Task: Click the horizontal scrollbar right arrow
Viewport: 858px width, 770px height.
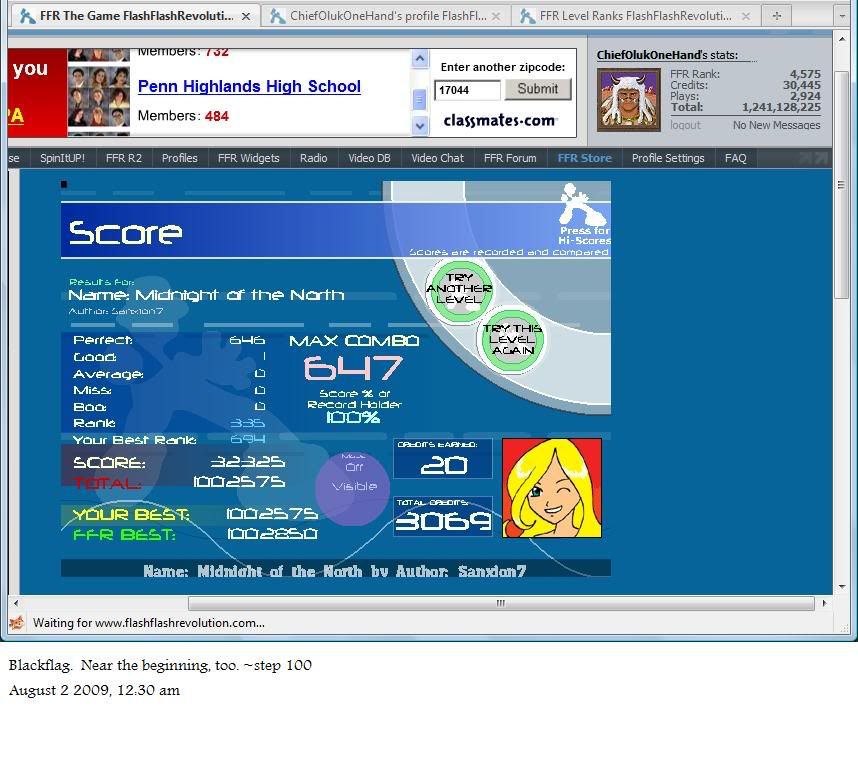Action: point(823,603)
